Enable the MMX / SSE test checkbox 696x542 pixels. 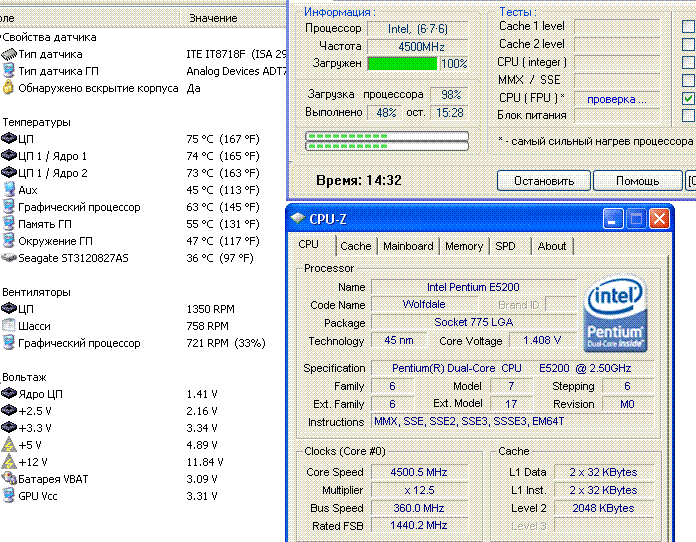tap(688, 80)
